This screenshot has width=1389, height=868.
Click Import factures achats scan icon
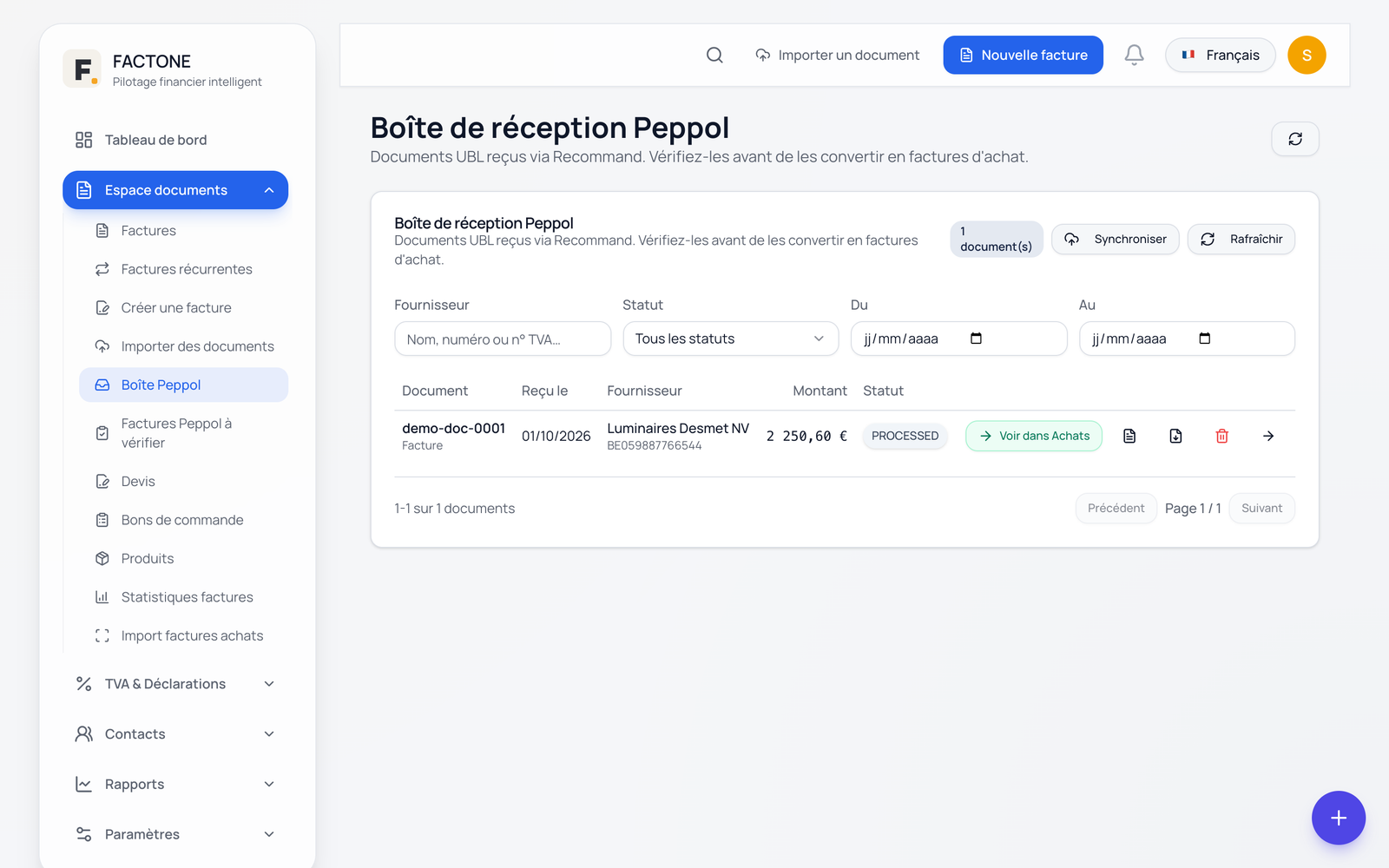[x=102, y=635]
